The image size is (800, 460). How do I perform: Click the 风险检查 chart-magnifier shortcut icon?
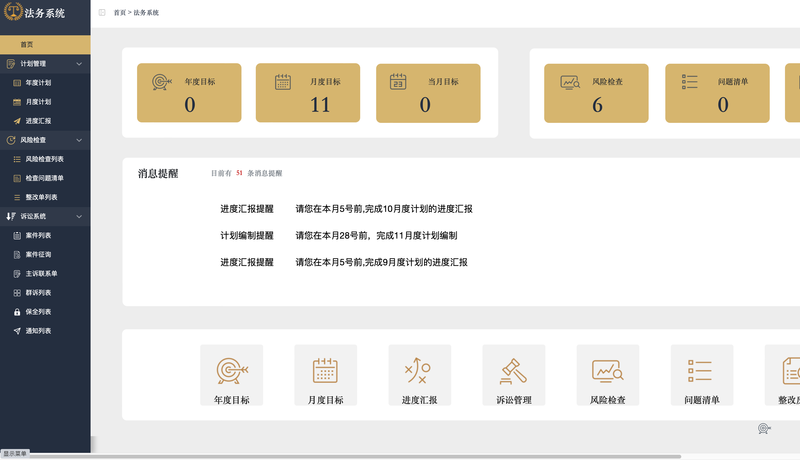pyautogui.click(x=607, y=370)
